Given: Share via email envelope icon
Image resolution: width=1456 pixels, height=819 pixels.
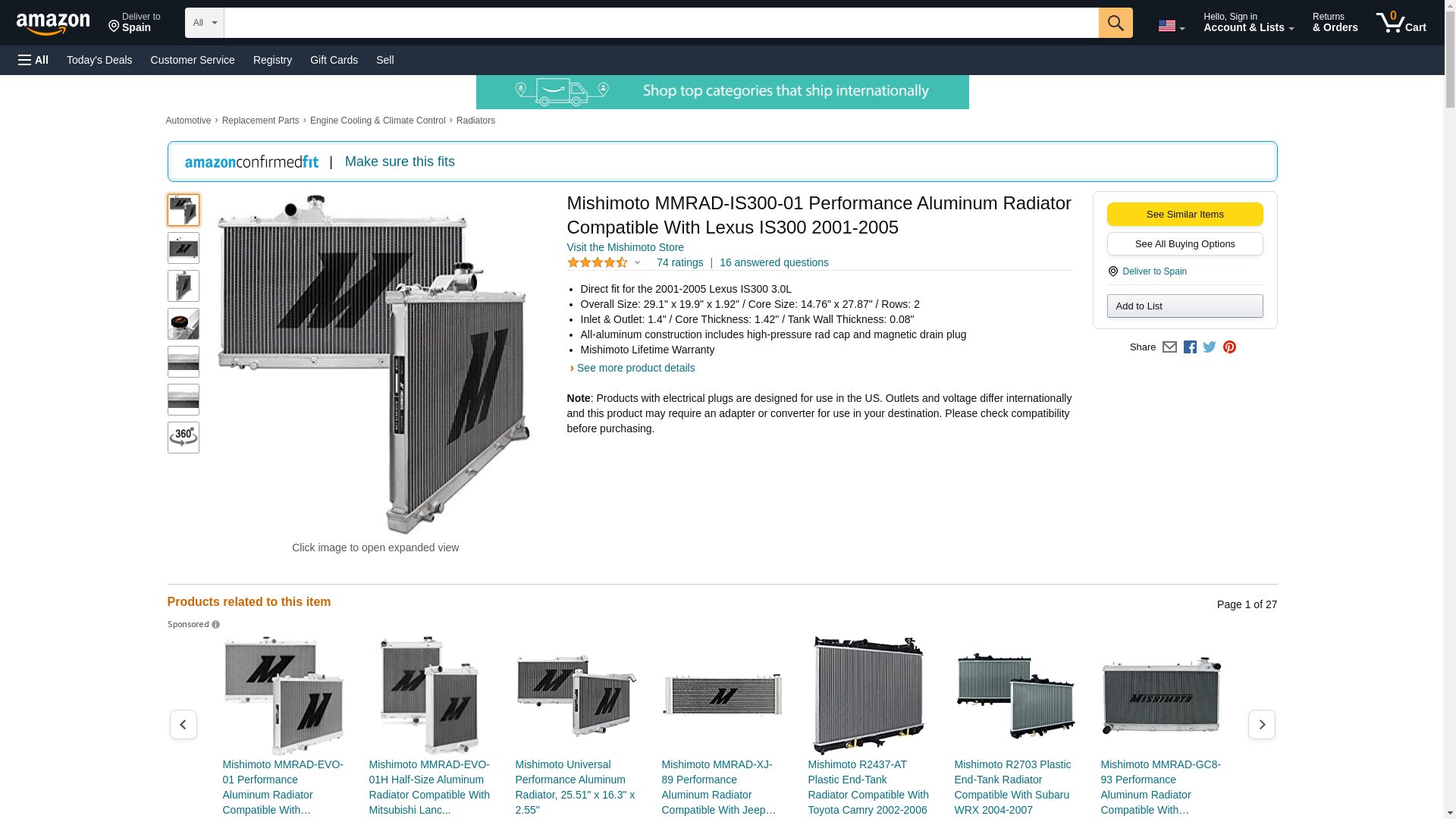Looking at the screenshot, I should [1169, 347].
